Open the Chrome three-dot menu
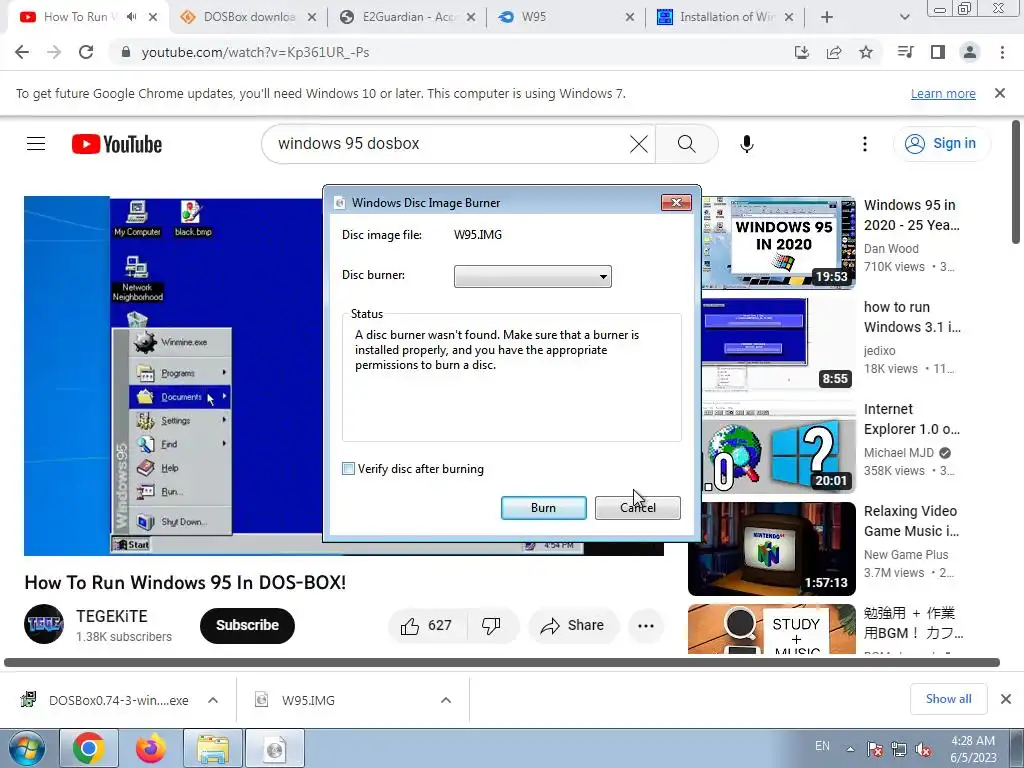Viewport: 1024px width, 768px height. [x=1002, y=52]
